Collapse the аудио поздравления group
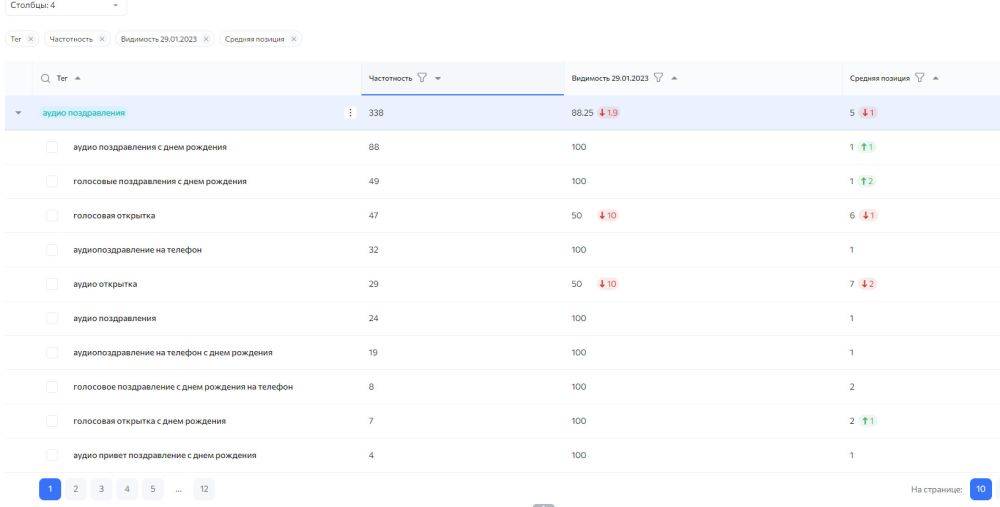Screen dimensions: 1000x507 18,113
